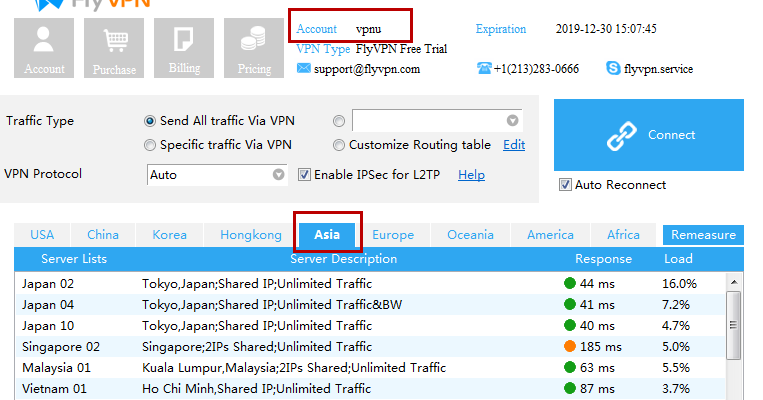Viewport: 763px width, 400px height.
Task: Toggle the Auto Reconnect checkbox
Action: [x=565, y=184]
